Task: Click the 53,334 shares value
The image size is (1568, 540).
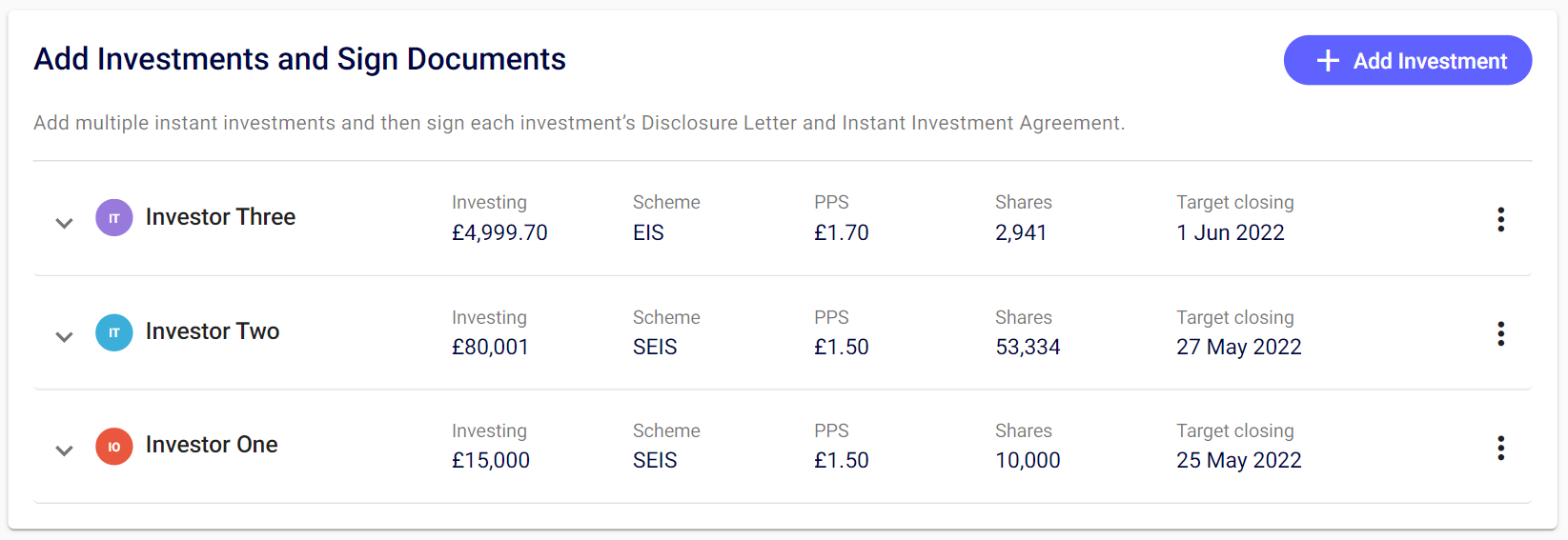Action: [1028, 347]
